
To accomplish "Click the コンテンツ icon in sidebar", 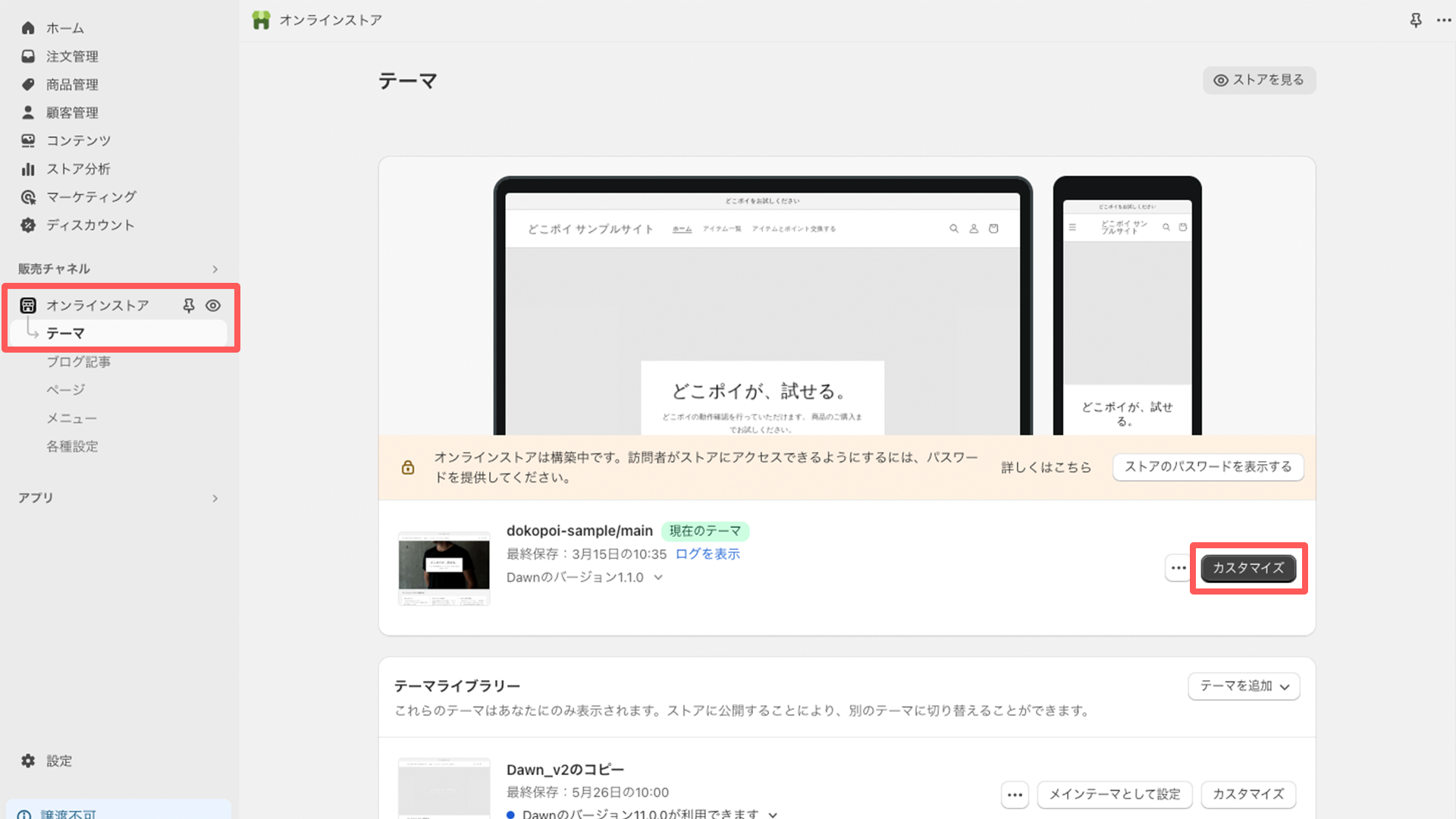I will [28, 140].
